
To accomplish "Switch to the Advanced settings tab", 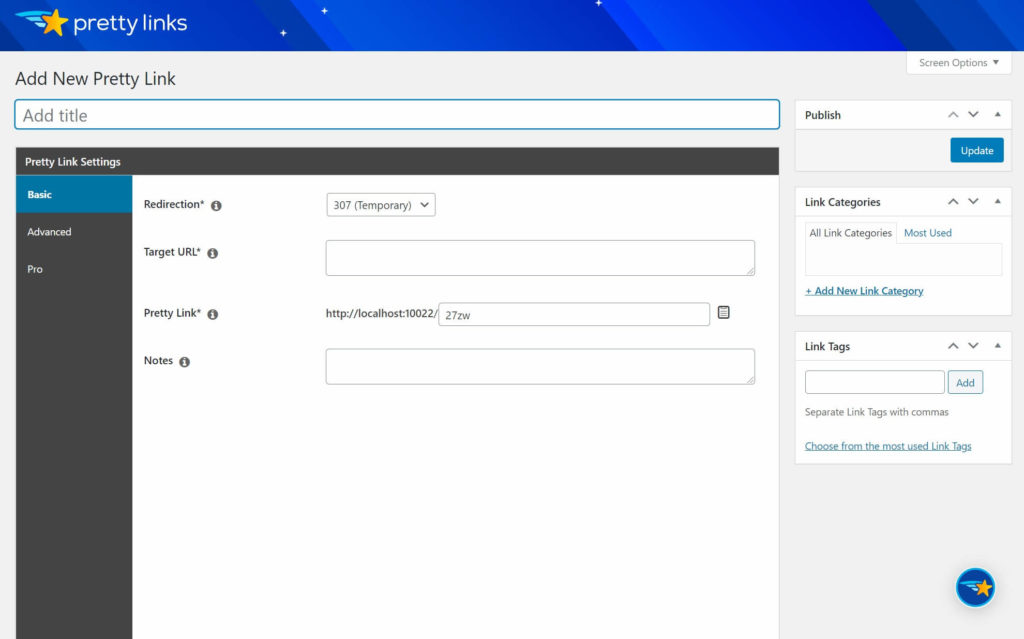I will [49, 231].
